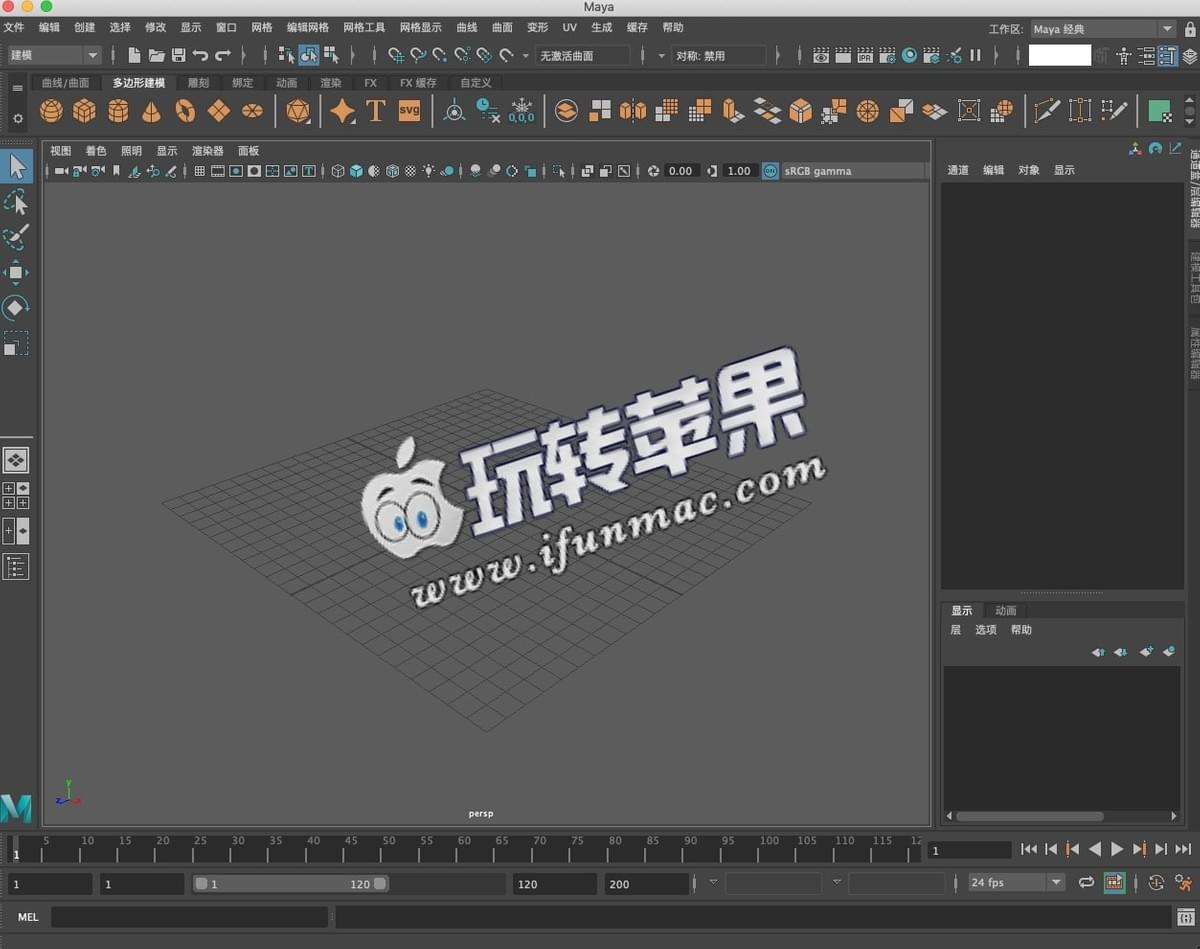Open the shelf tab selector menu
Screen dimensions: 1200x949
click(x=17, y=88)
